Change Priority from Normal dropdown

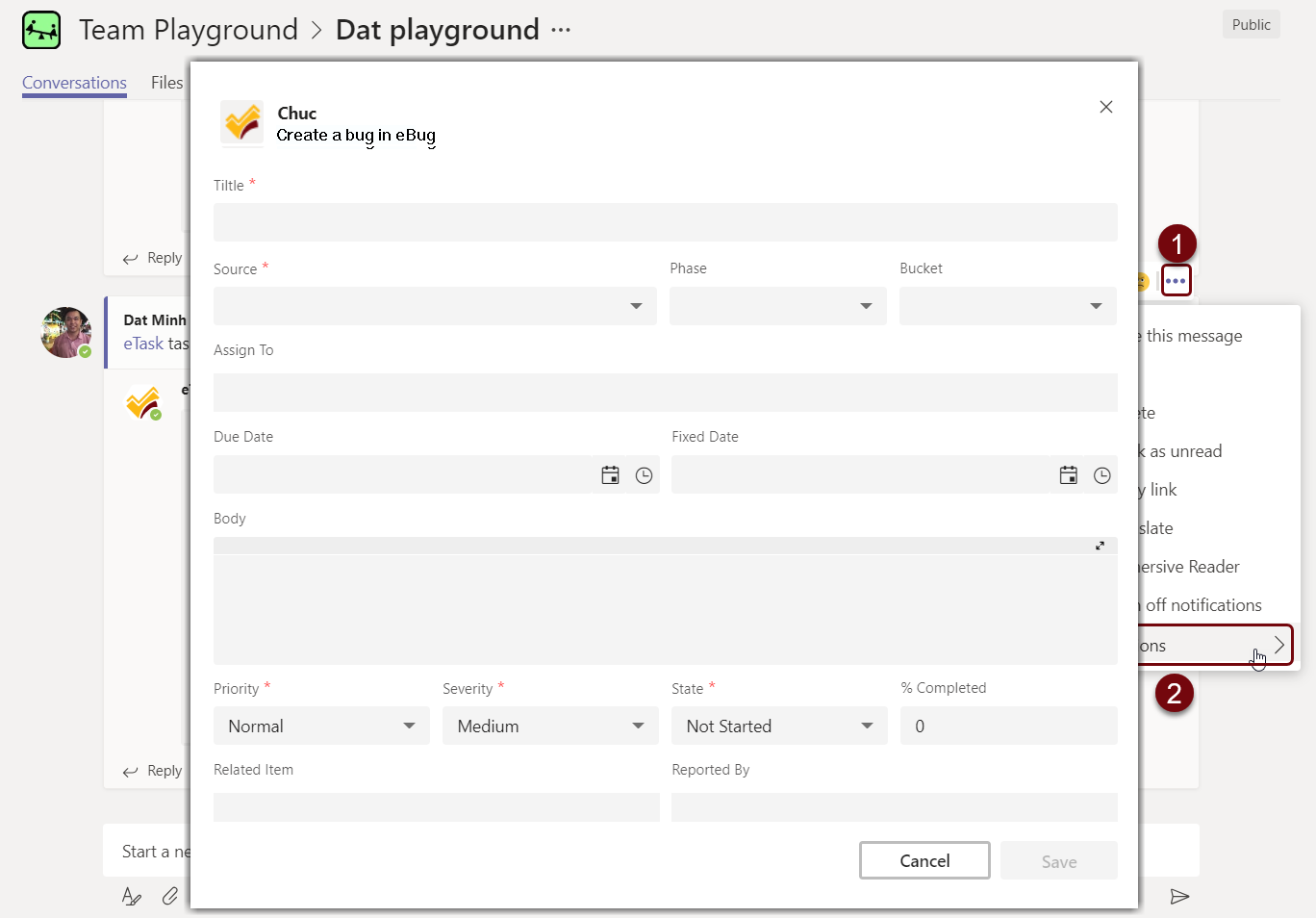pos(320,726)
